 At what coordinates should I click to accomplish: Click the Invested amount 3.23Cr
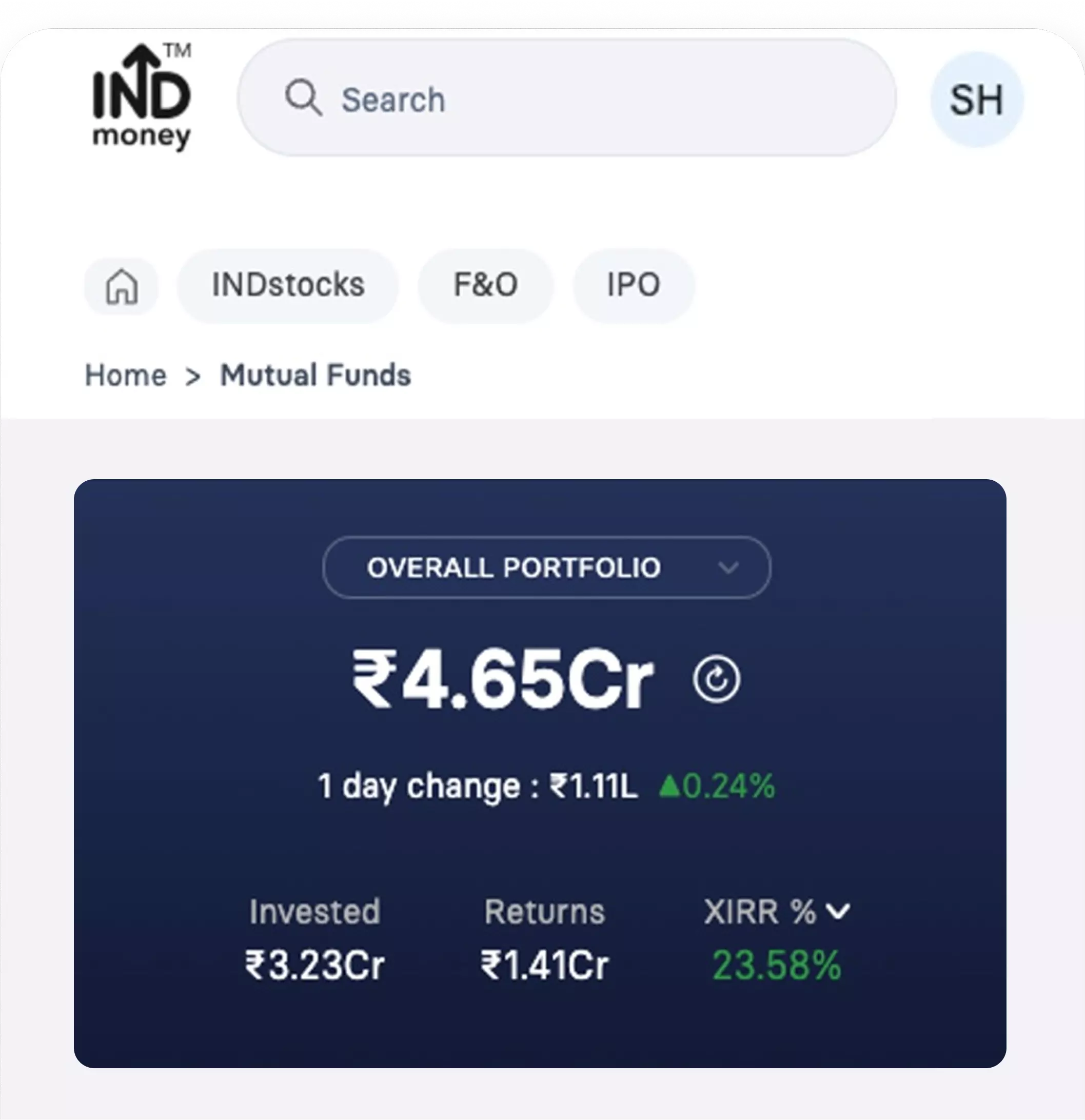coord(315,966)
